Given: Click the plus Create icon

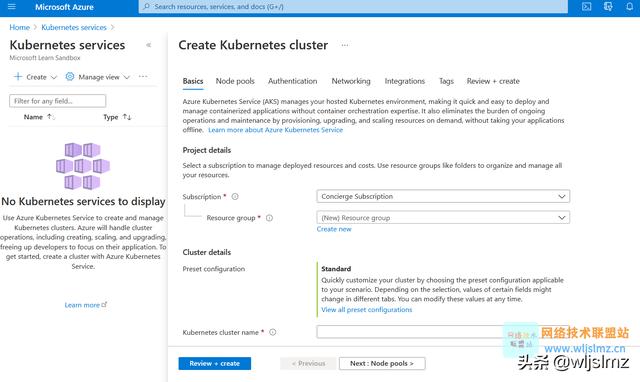Looking at the screenshot, I should click(18, 77).
